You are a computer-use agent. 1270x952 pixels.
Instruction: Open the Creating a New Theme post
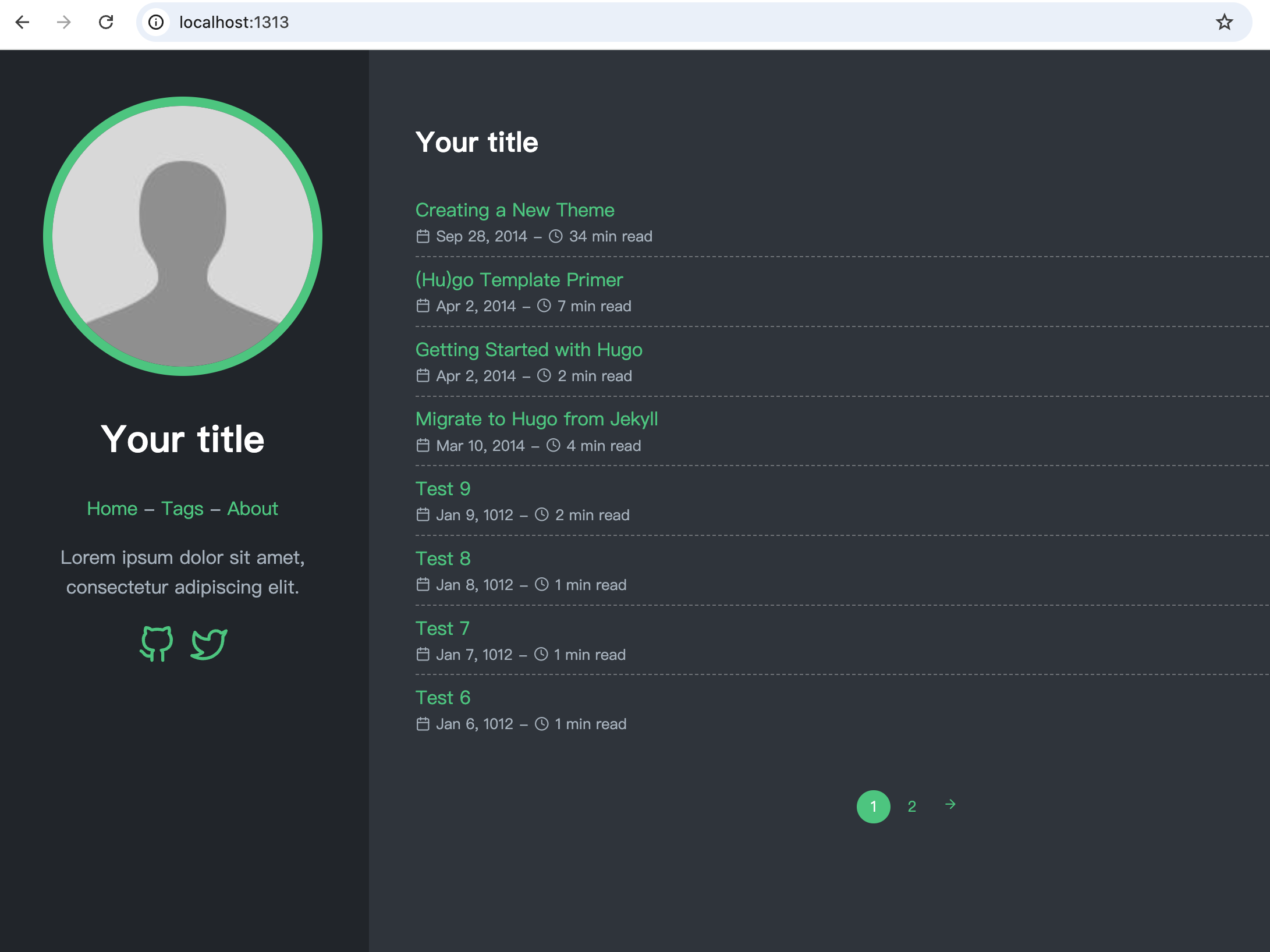pos(515,210)
